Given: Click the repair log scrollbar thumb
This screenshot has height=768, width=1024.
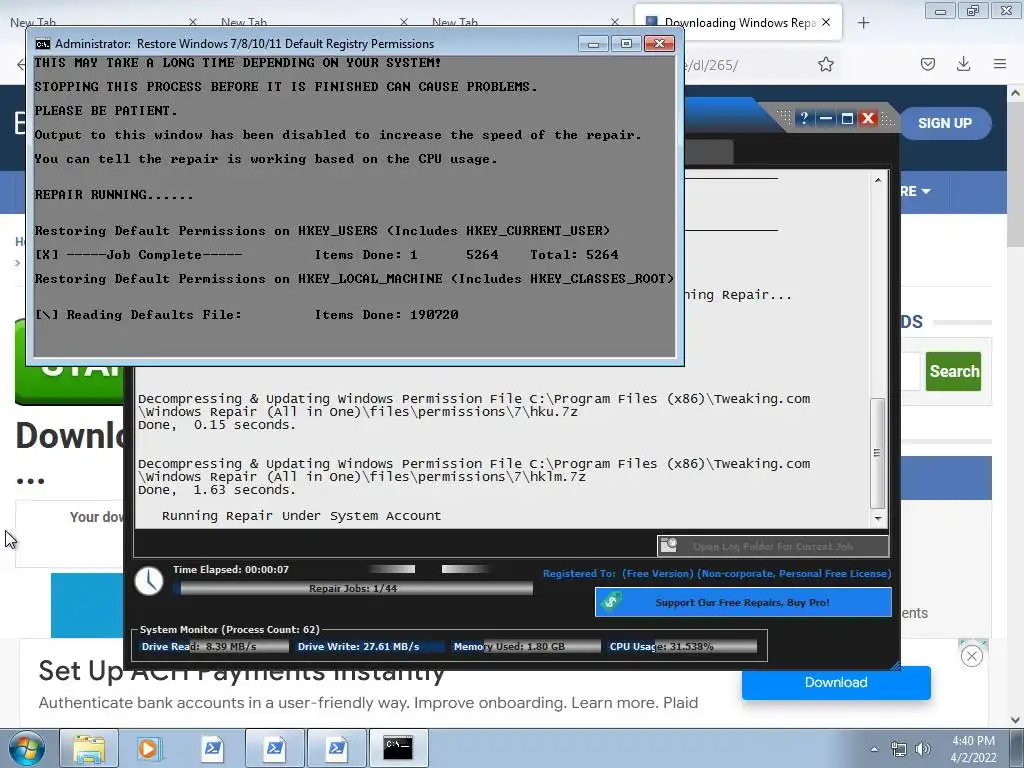Looking at the screenshot, I should [x=878, y=453].
